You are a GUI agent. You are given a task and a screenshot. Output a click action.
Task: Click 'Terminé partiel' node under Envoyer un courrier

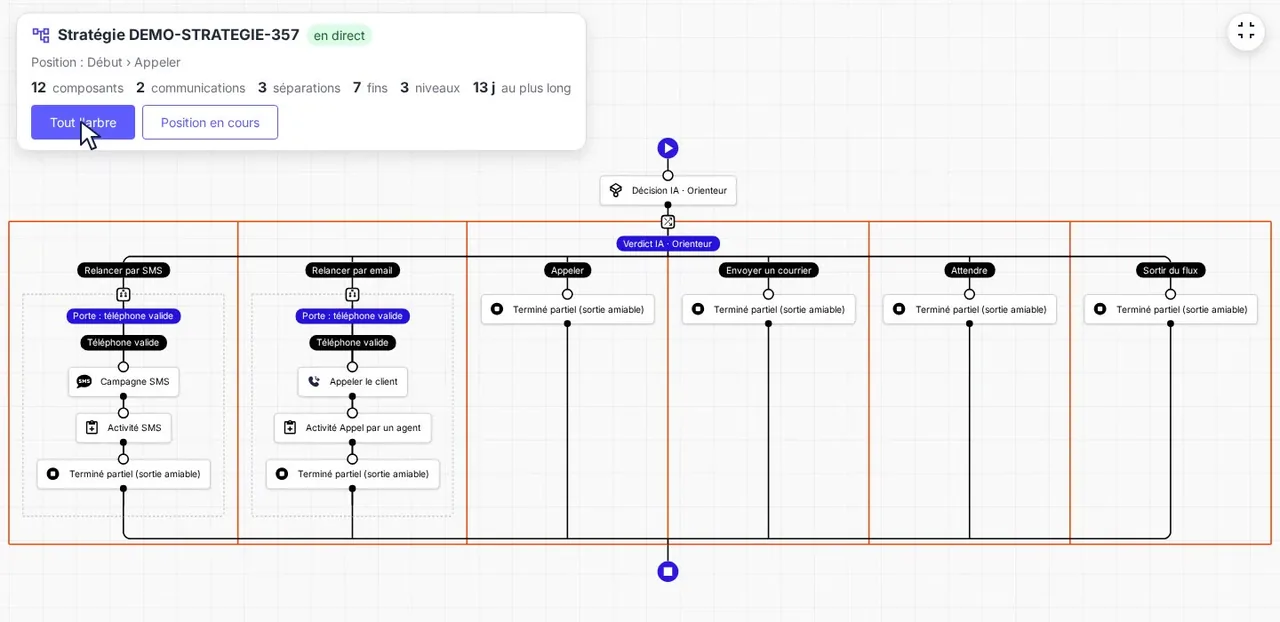tap(769, 309)
